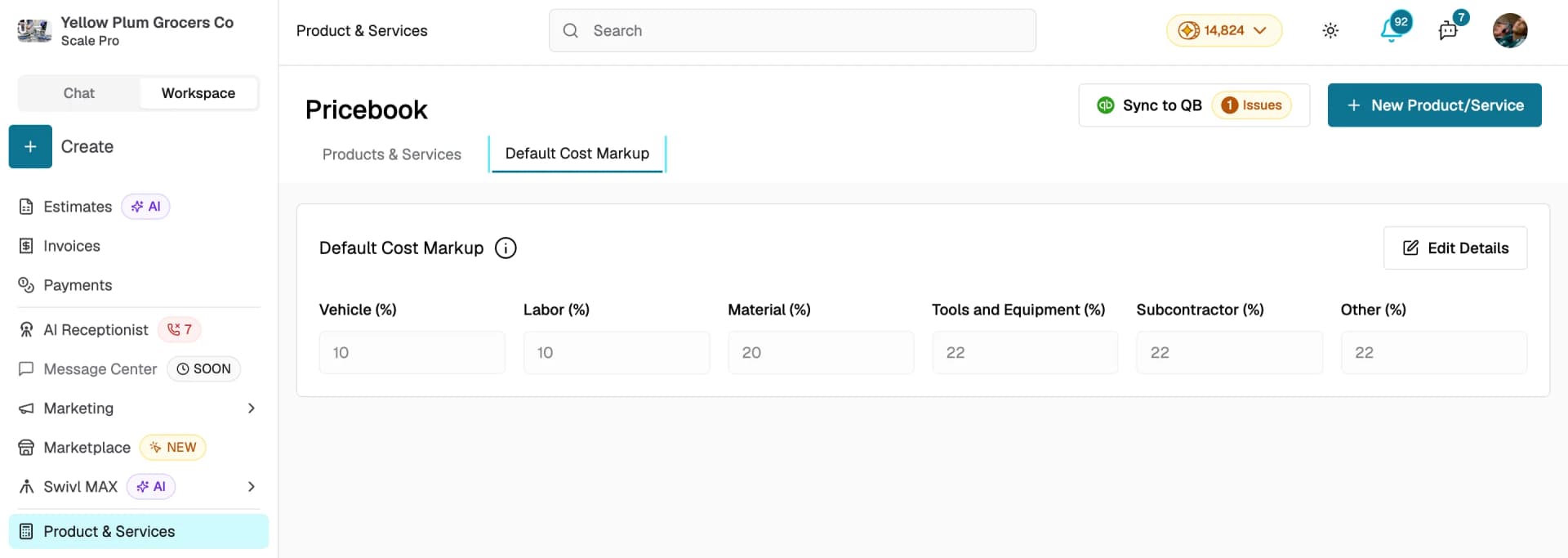Select the Default Cost Markup tab
Viewport: 1568px width, 558px height.
tap(577, 154)
